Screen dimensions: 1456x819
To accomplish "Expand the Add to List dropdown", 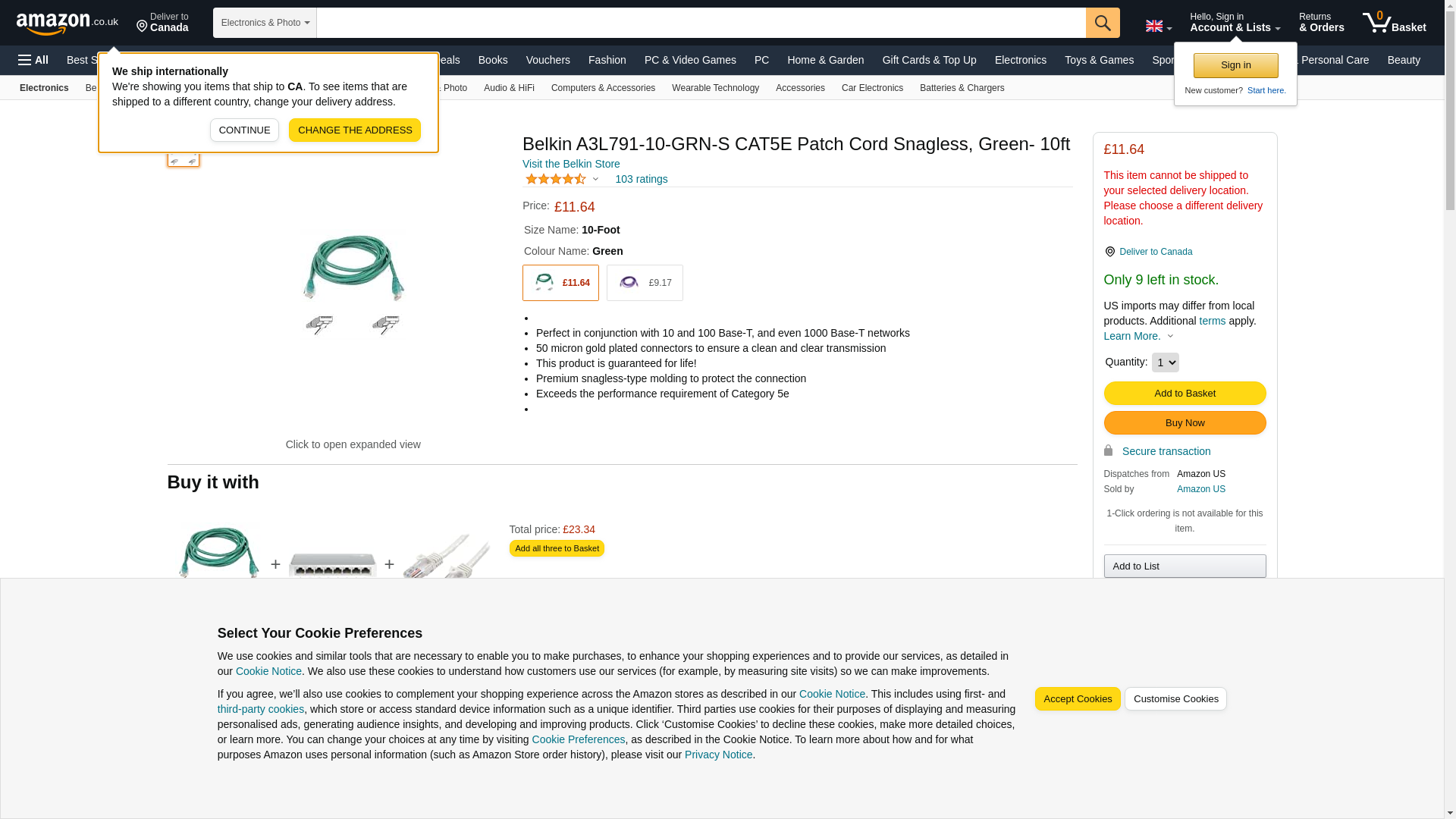I will [1184, 566].
